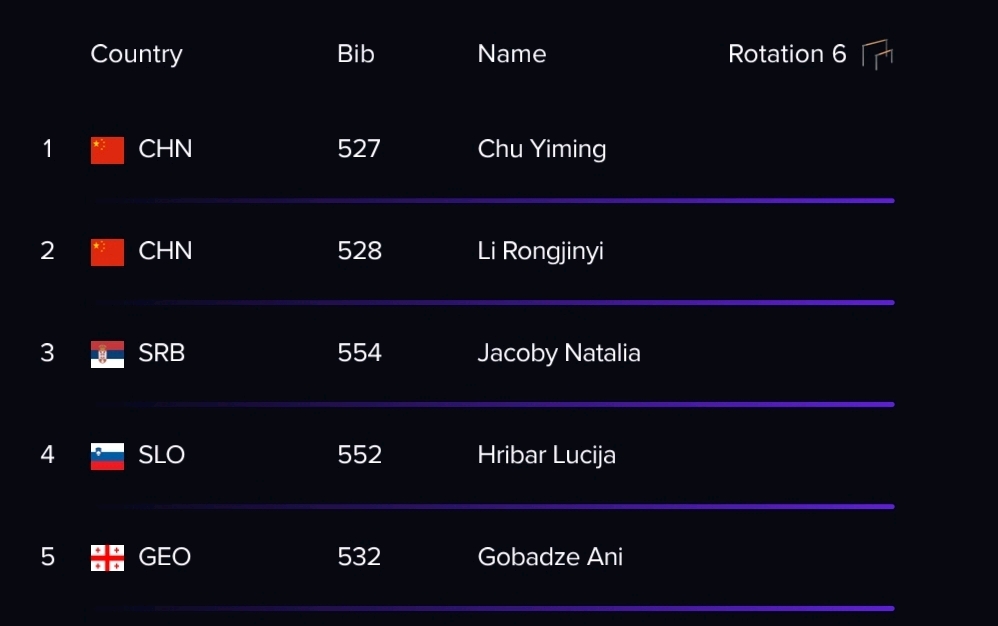Viewport: 998px width, 626px height.
Task: Open athlete Gobadze Ani
Action: (550, 557)
